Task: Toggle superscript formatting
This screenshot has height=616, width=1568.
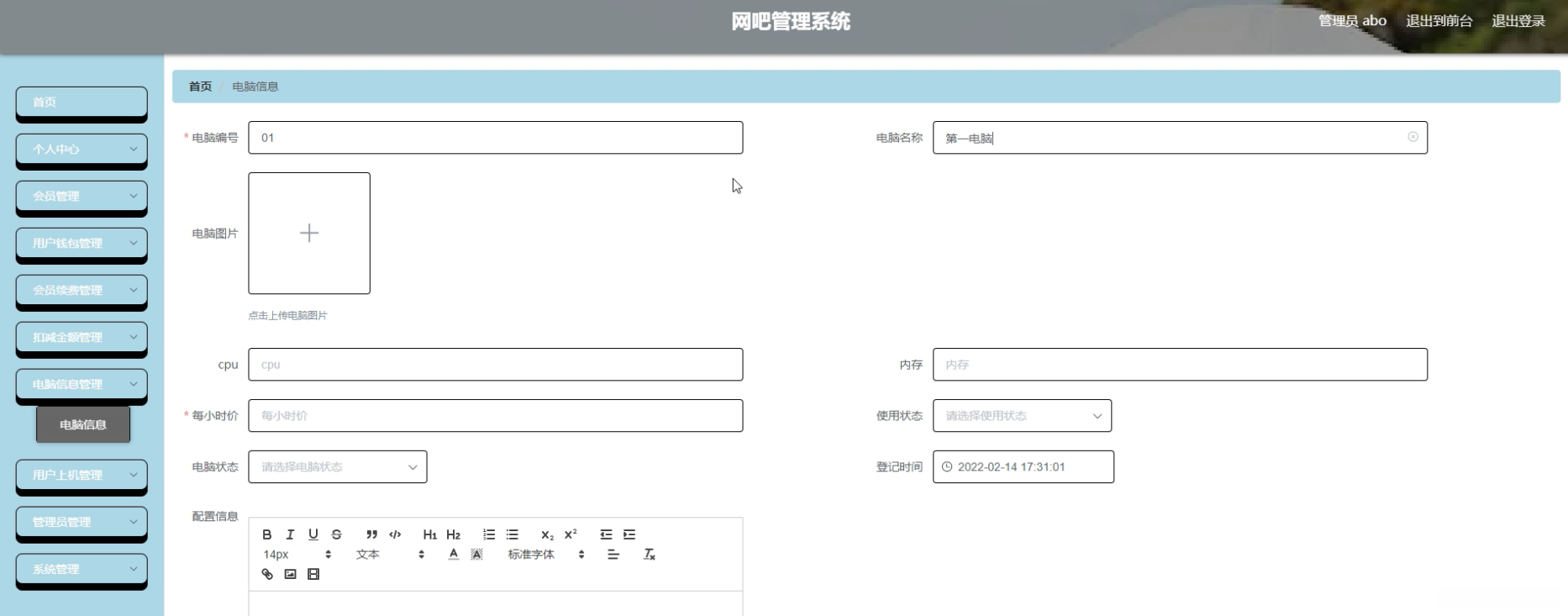Action: (571, 534)
